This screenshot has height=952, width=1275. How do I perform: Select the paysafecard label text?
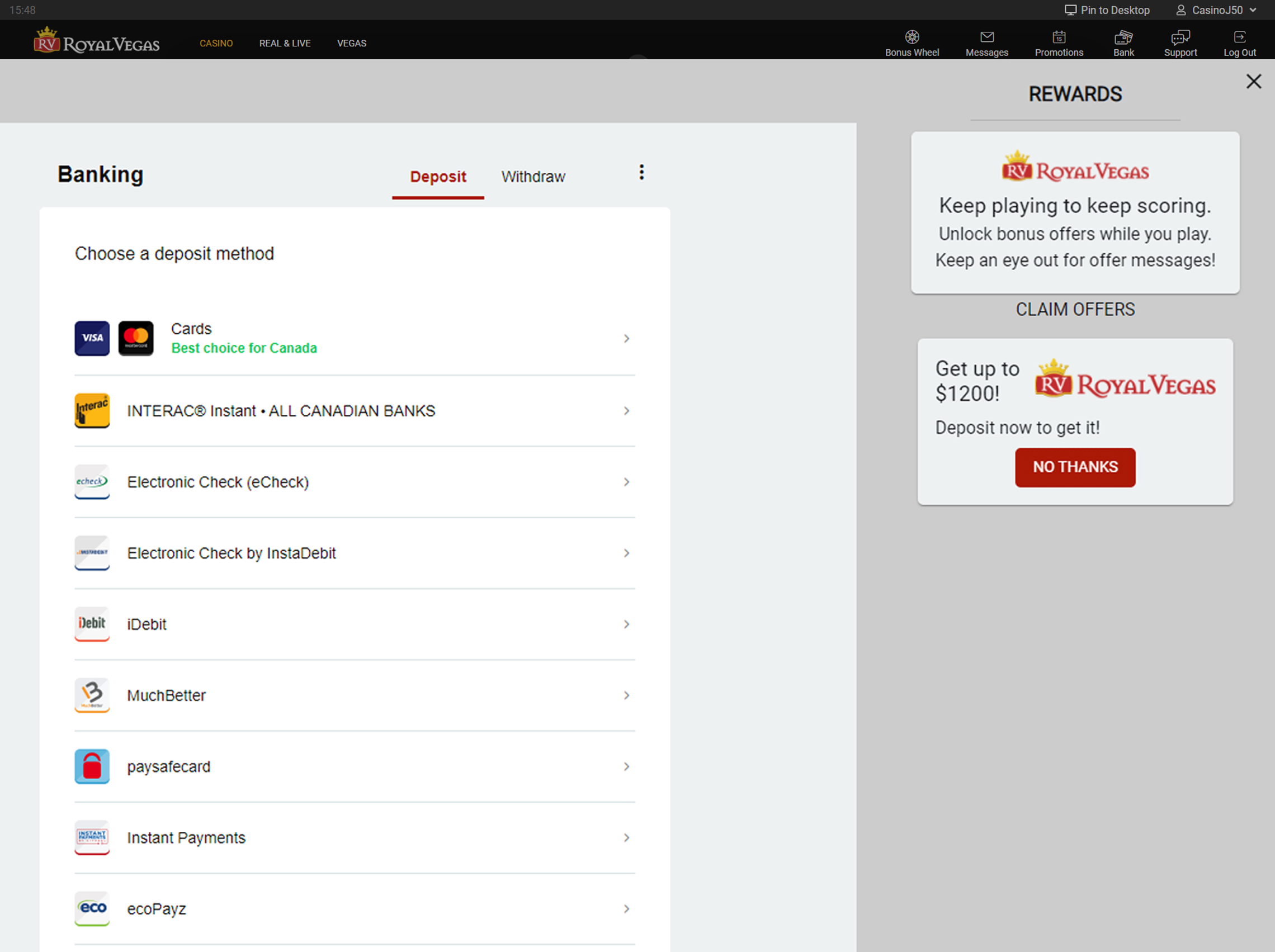[168, 767]
